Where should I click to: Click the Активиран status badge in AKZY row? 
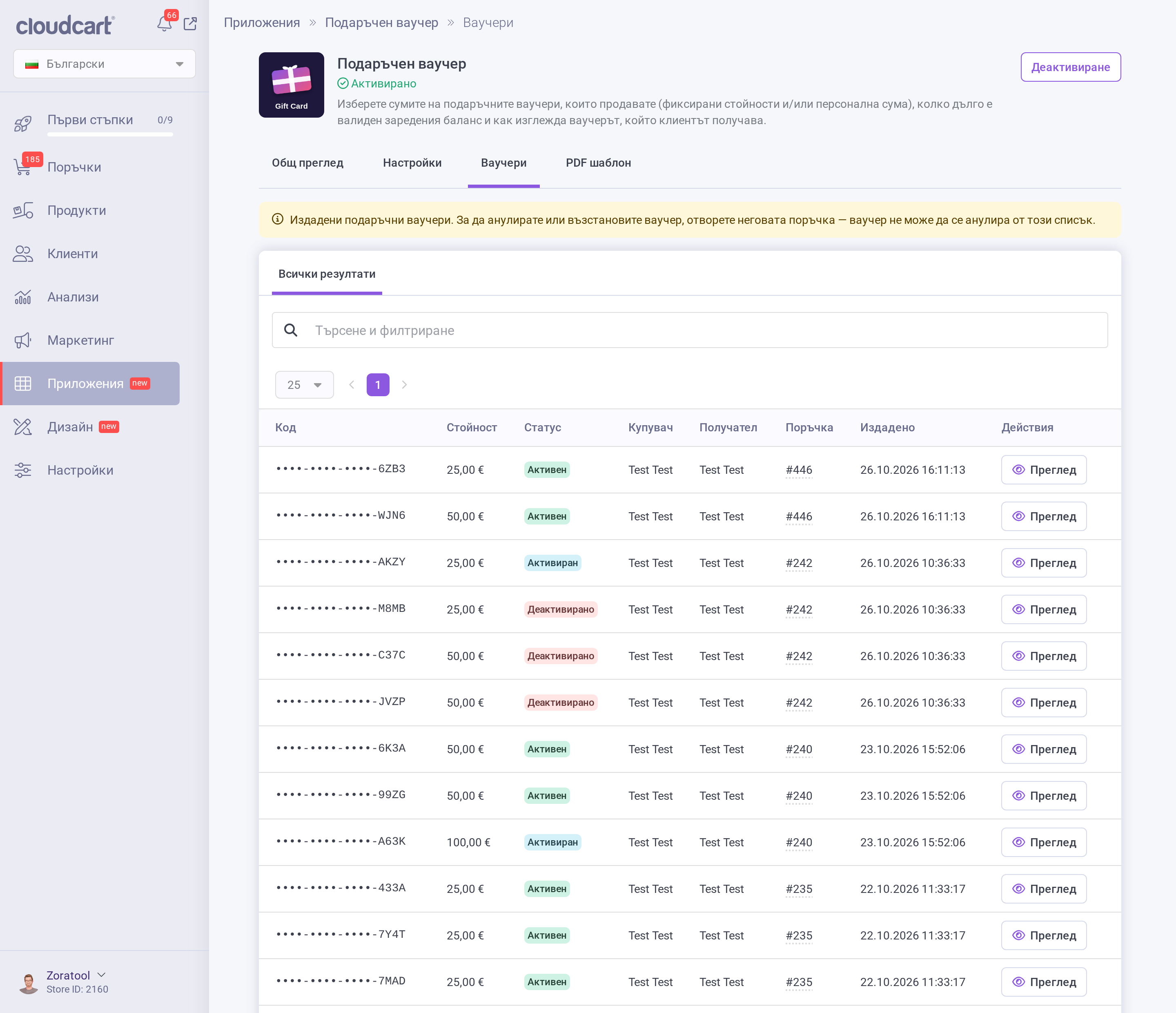[x=552, y=563]
